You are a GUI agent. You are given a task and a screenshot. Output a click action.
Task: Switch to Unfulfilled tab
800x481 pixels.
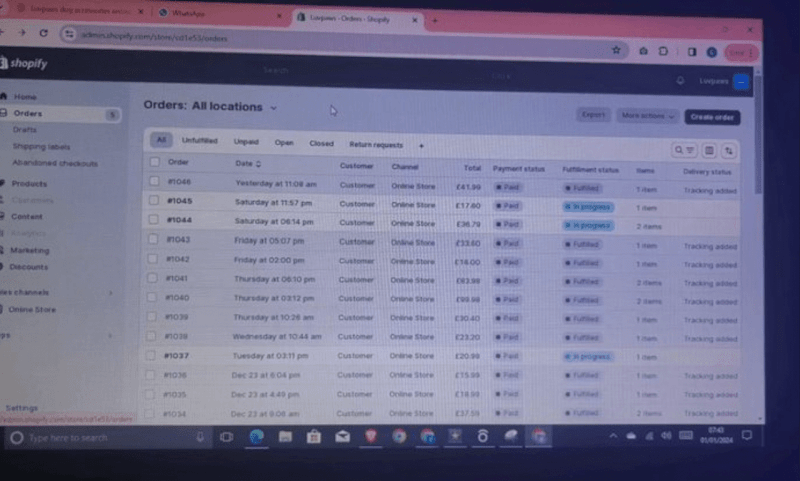[x=199, y=140]
